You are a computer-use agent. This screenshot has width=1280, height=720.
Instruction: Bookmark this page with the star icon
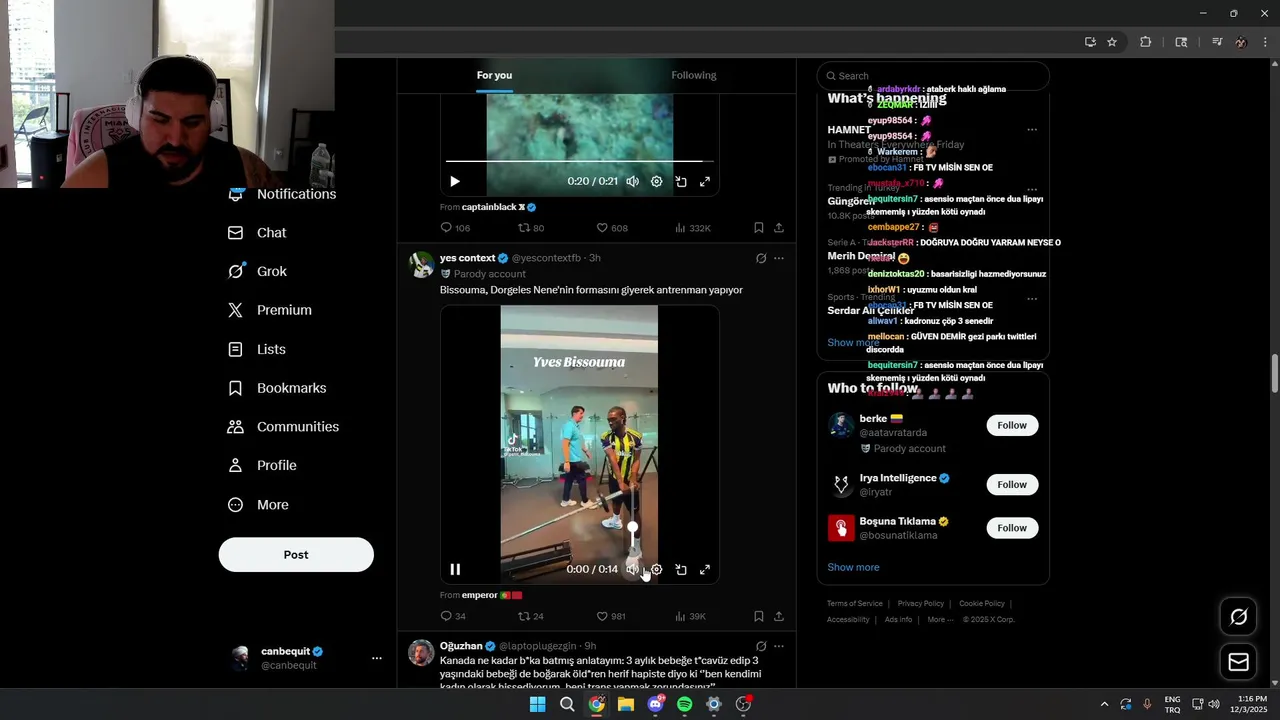[1112, 42]
